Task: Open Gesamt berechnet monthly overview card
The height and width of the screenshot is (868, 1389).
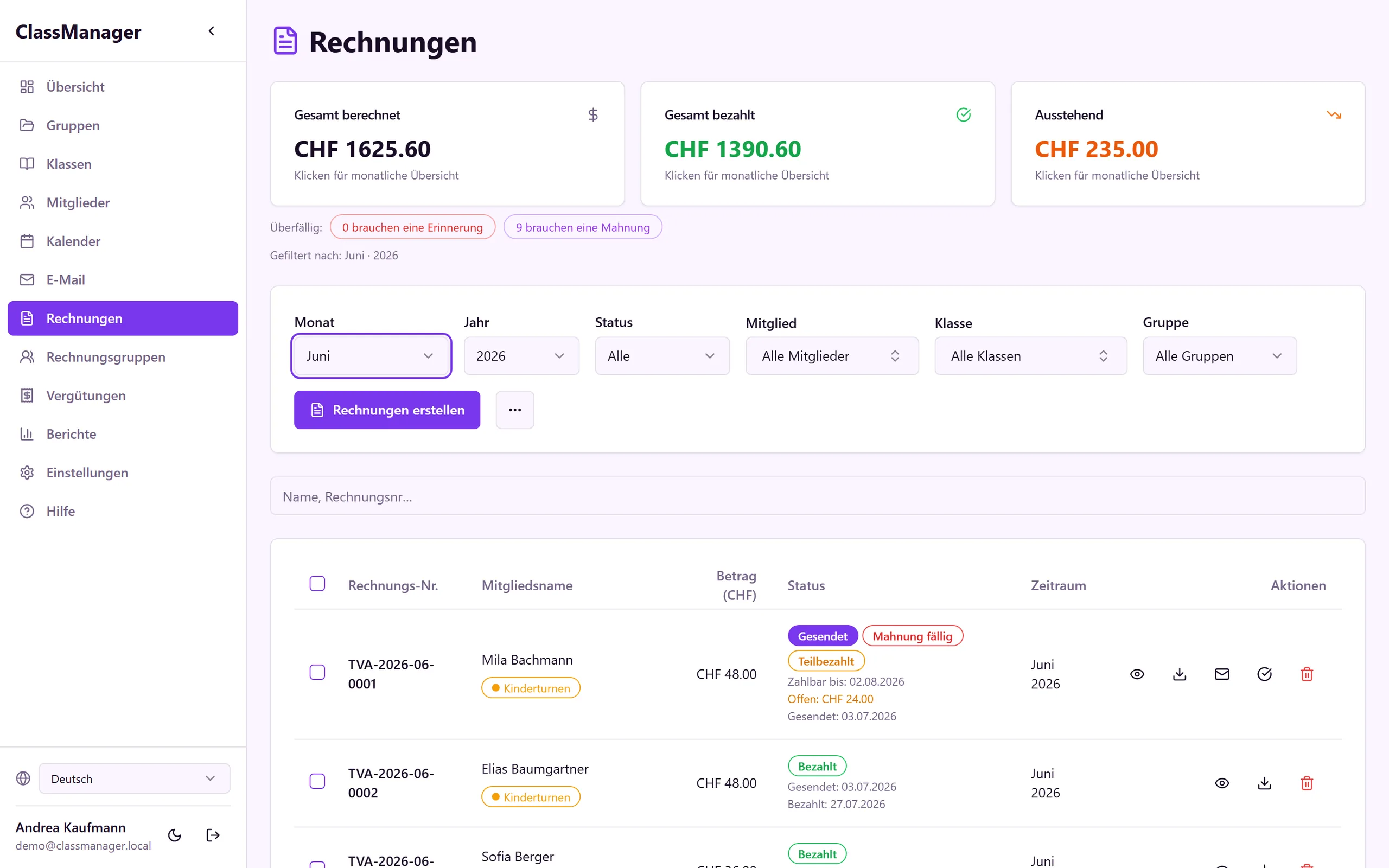Action: click(447, 144)
